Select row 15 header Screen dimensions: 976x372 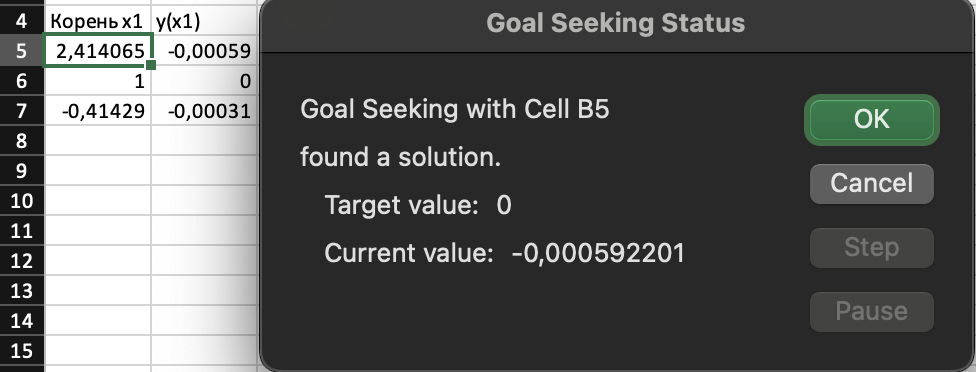(22, 350)
